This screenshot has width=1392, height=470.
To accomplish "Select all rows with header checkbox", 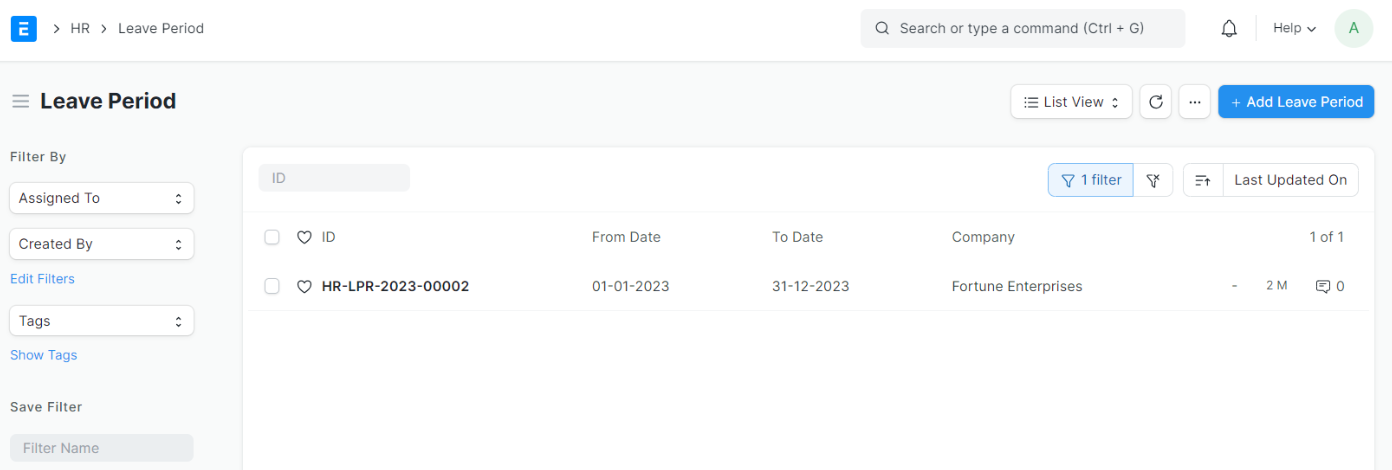I will tap(272, 238).
